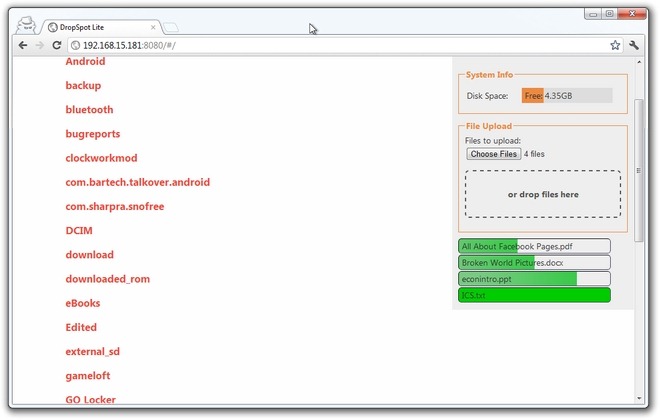
Task: Click the '4 files' label
Action: pyautogui.click(x=534, y=154)
